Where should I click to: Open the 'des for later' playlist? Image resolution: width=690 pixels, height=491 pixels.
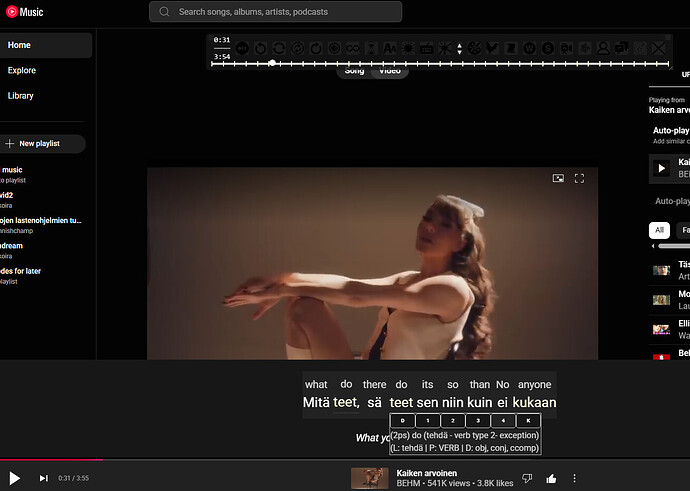tap(42, 276)
